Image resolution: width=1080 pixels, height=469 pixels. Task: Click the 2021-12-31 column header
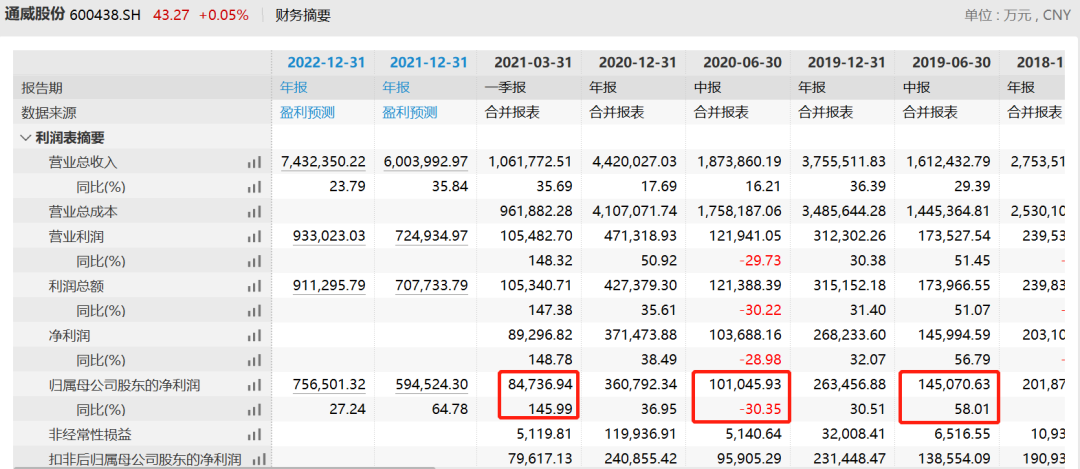coord(428,63)
